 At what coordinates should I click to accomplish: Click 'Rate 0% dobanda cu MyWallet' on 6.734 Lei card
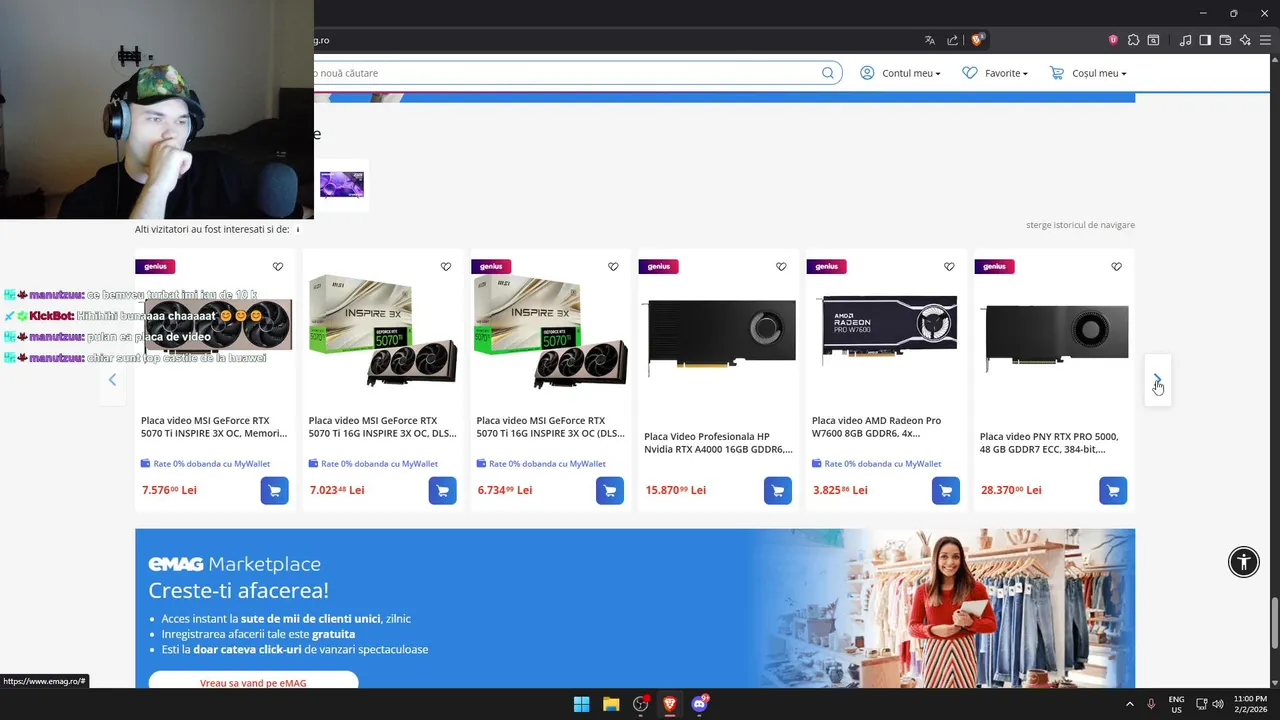[541, 464]
